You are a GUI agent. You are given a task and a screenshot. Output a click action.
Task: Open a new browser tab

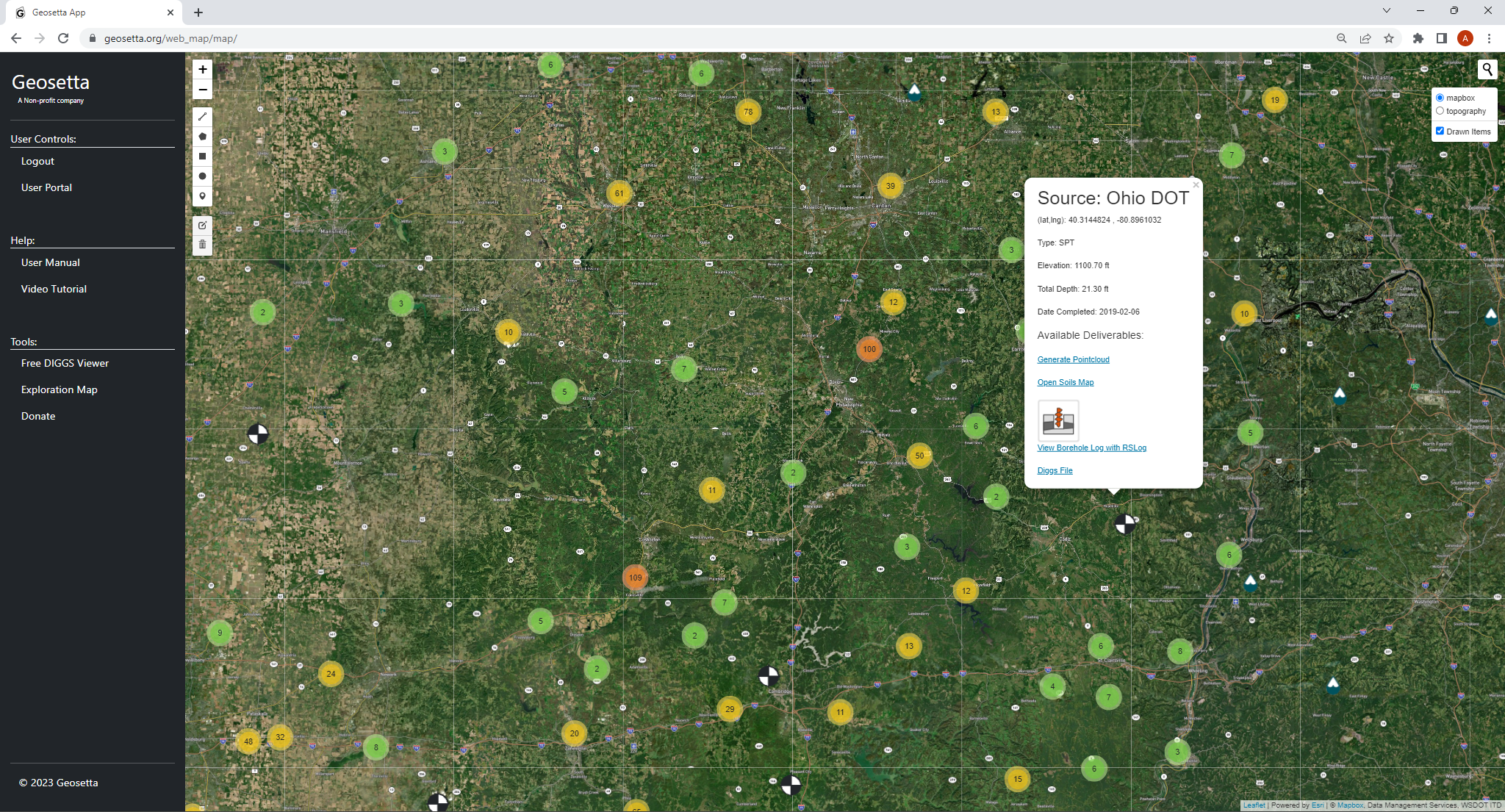(x=198, y=12)
